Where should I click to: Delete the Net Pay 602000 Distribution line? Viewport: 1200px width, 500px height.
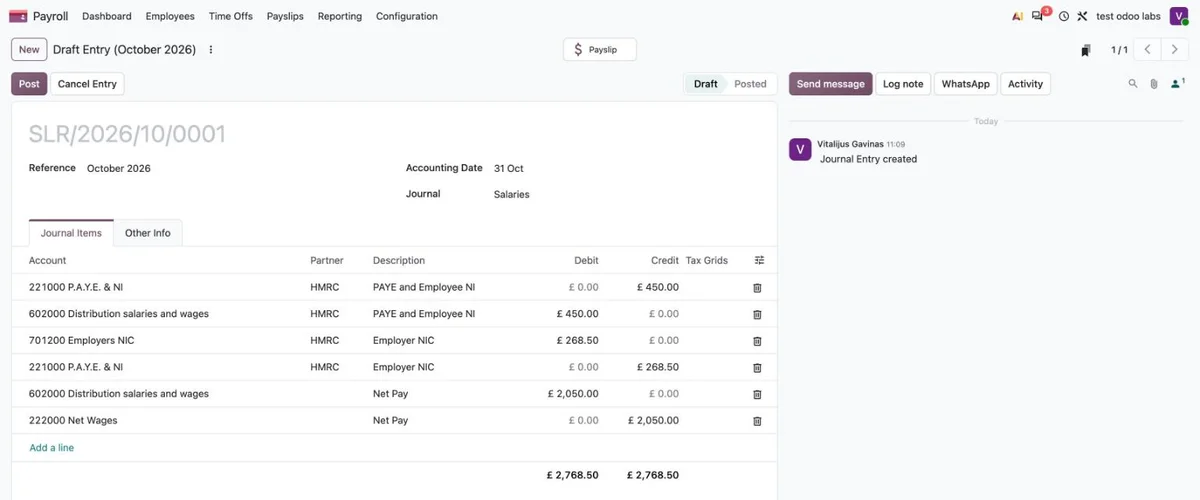[757, 394]
